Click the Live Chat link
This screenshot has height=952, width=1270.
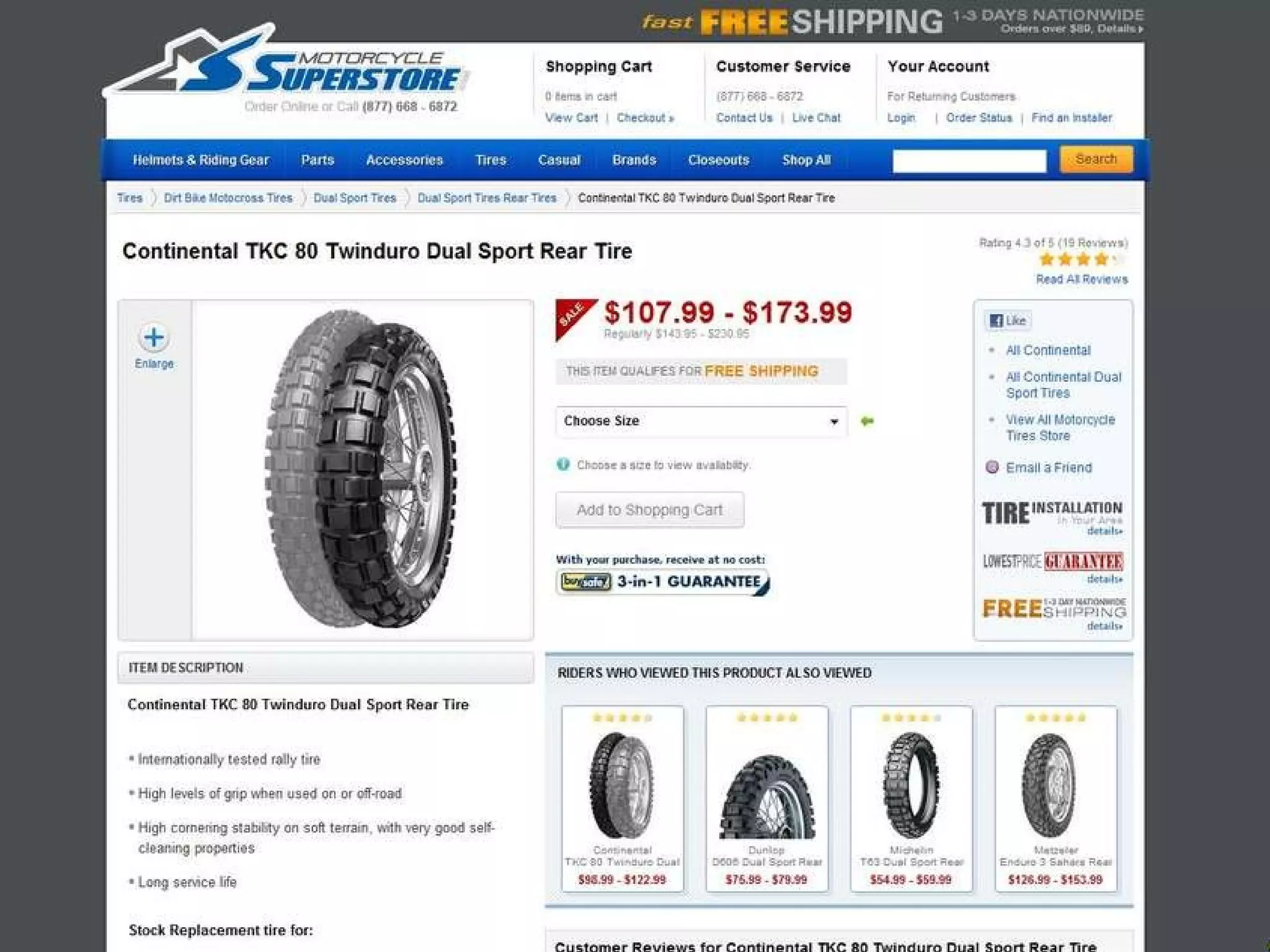tap(816, 118)
